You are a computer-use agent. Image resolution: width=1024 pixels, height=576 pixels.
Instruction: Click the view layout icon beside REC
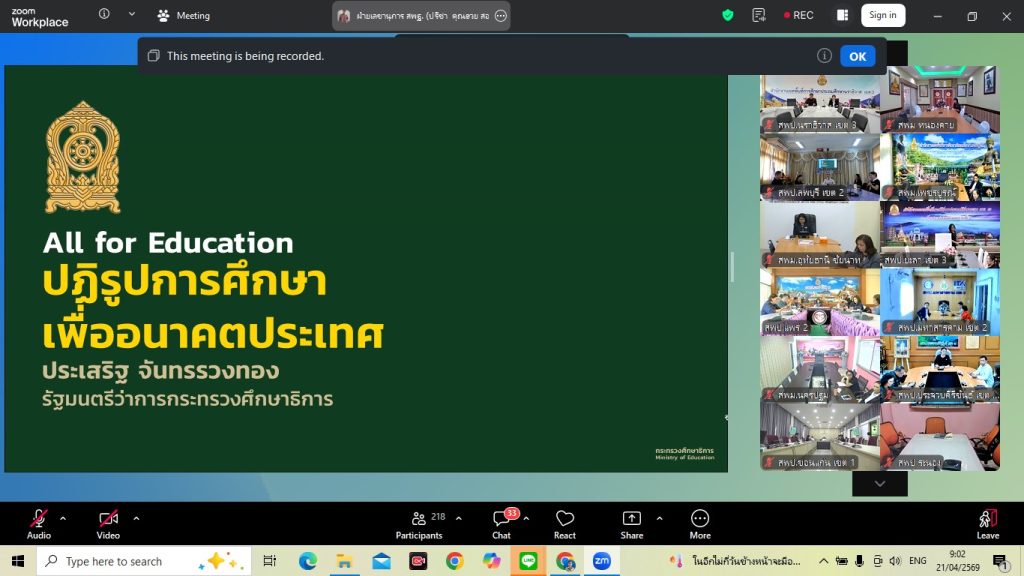click(x=842, y=15)
